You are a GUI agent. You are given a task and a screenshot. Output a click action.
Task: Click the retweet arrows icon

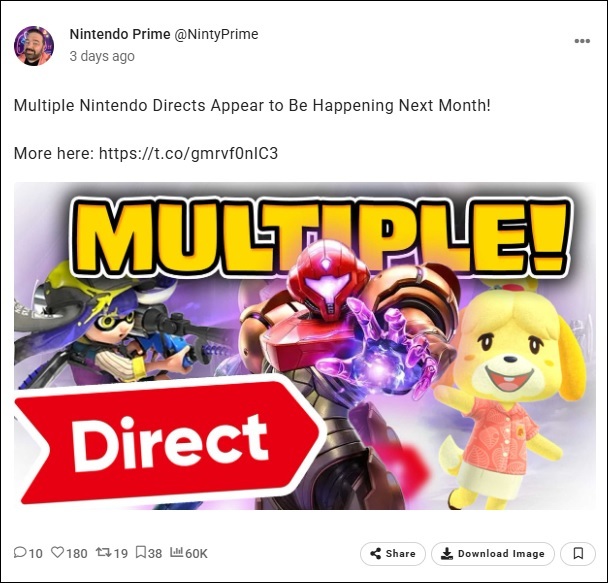pyautogui.click(x=104, y=552)
